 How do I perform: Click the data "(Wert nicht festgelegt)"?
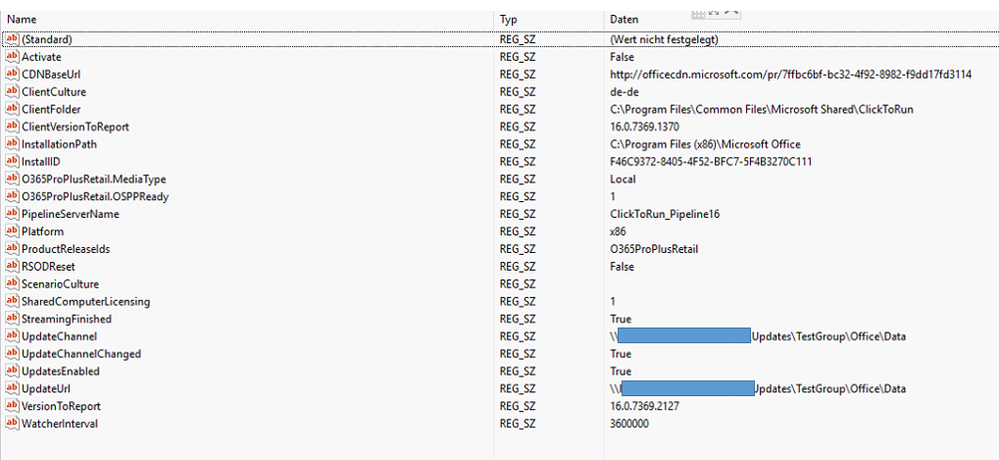click(664, 40)
